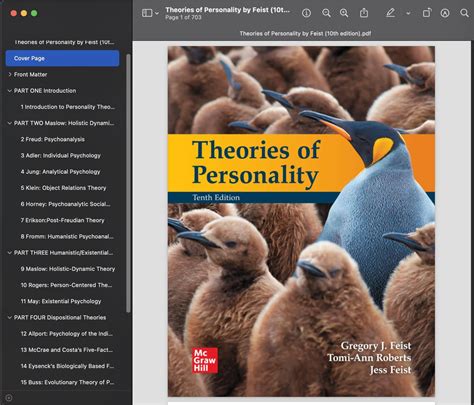Open 14 Eysenck's Biologically Based chapter
Viewport: 474px width, 405px height.
click(67, 366)
